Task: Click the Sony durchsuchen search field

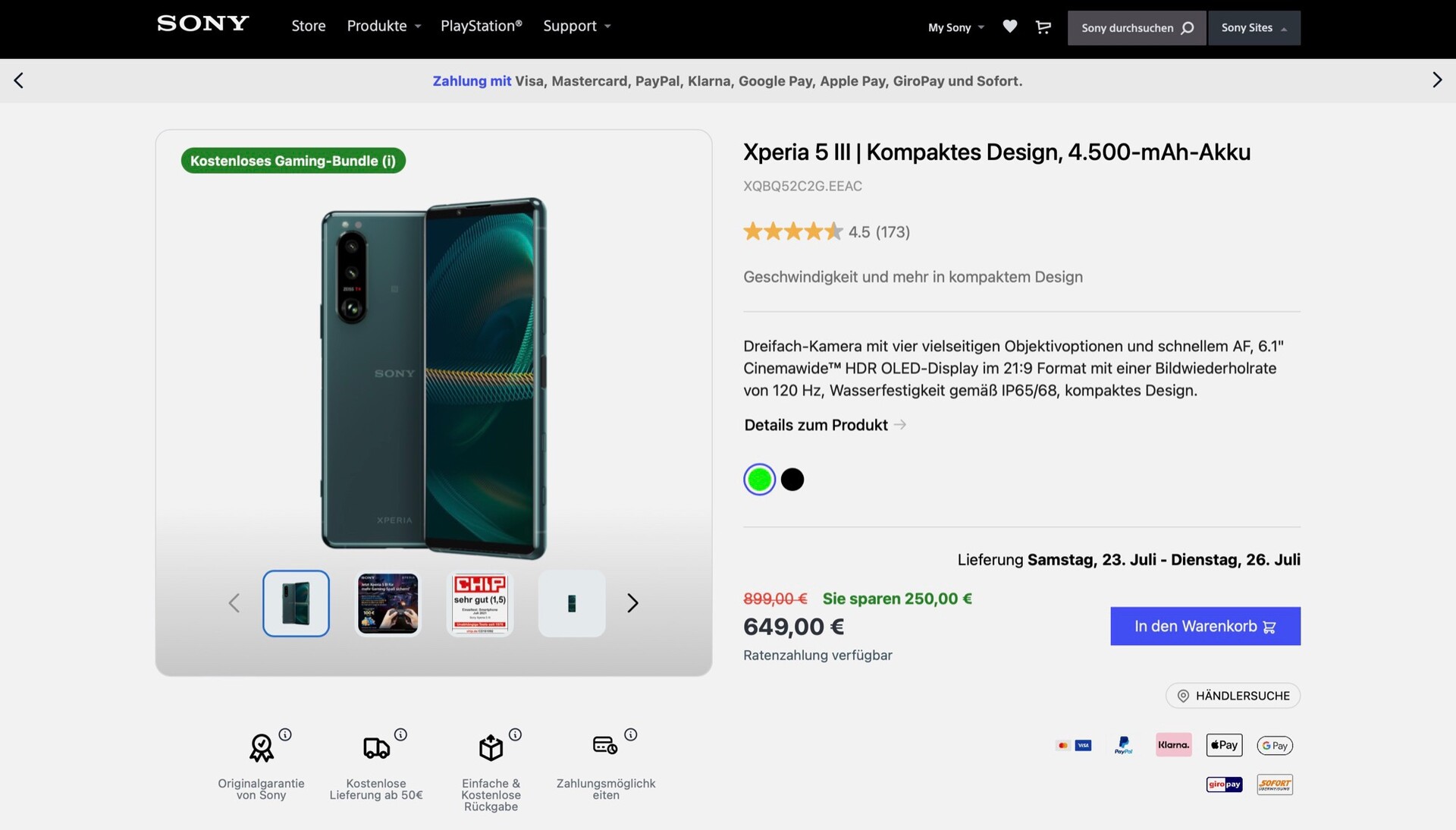Action: 1136,28
